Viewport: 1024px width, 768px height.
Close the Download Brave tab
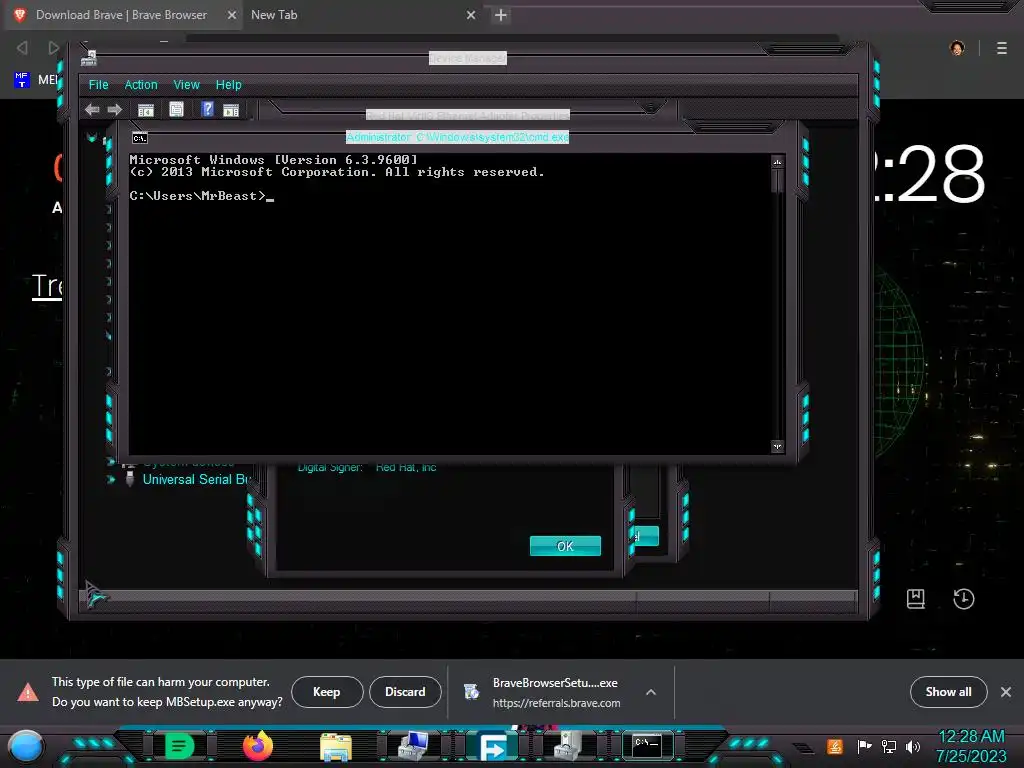232,15
